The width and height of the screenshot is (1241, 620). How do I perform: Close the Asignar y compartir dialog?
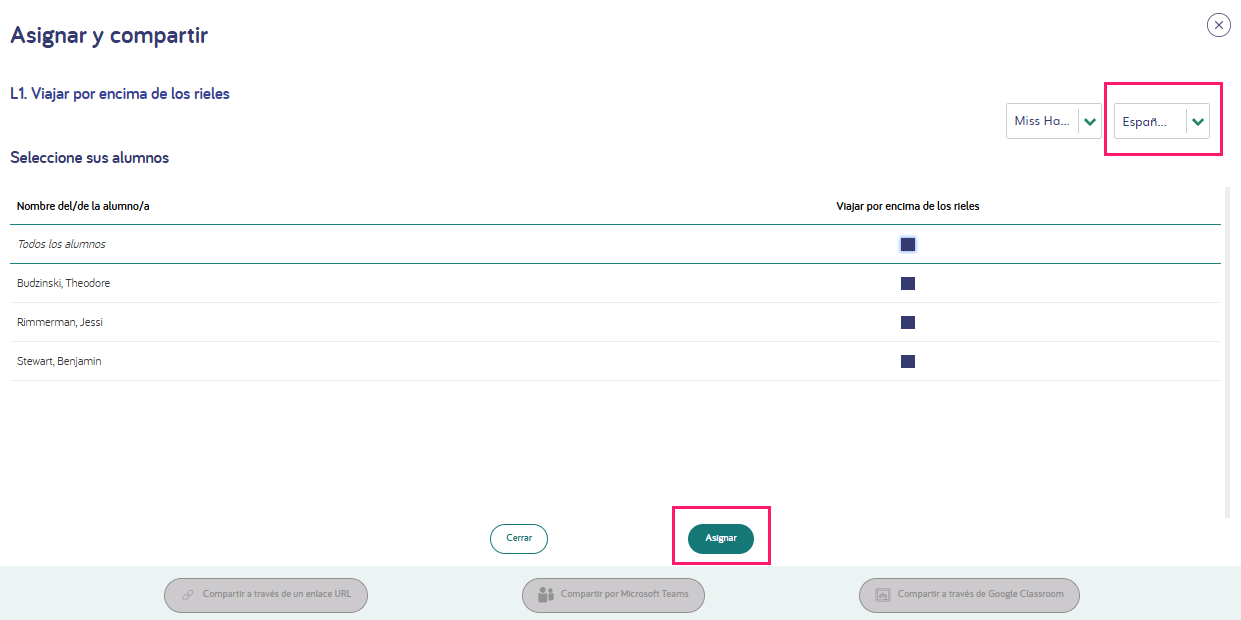click(x=1218, y=25)
